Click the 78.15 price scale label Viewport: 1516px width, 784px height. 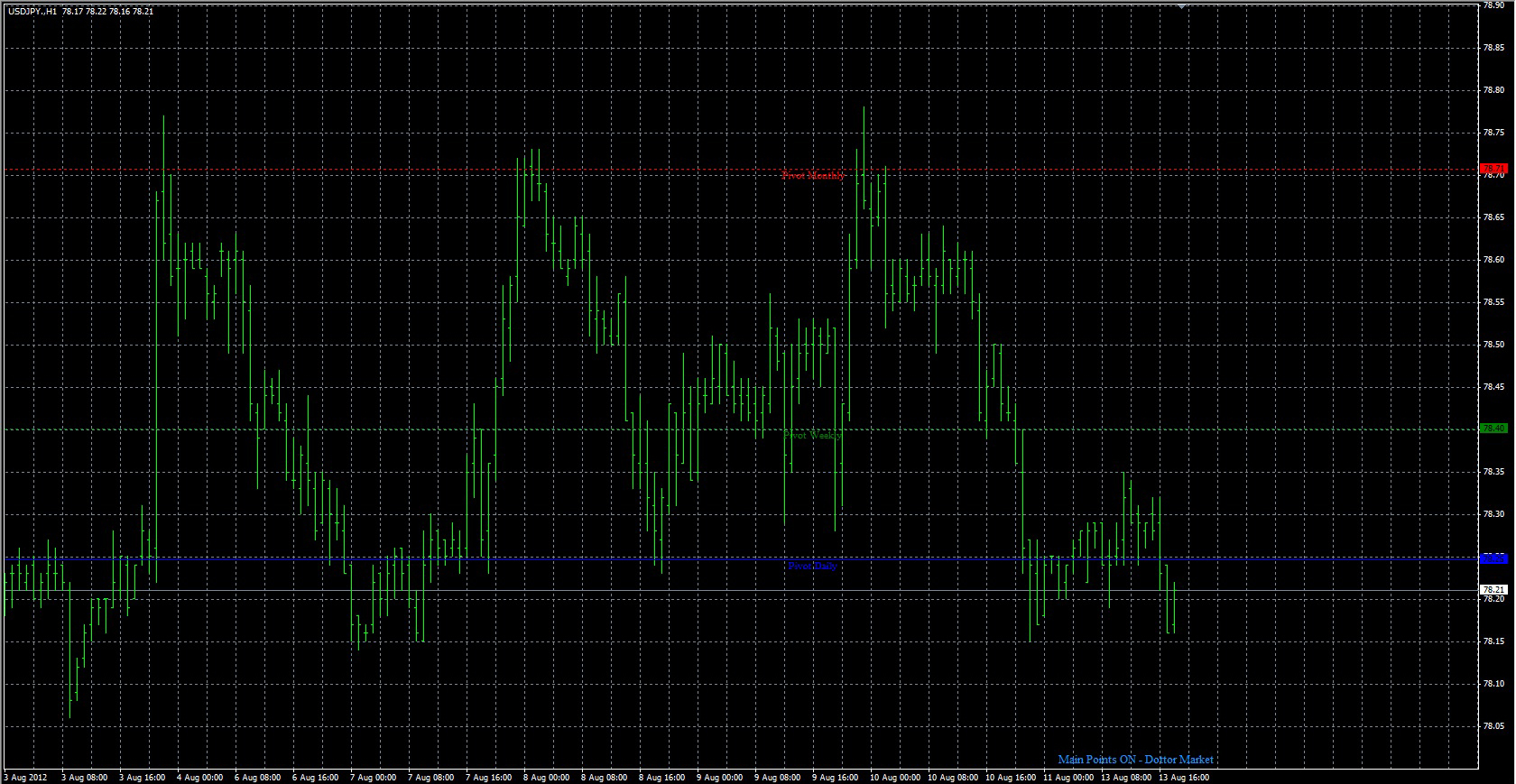point(1493,641)
